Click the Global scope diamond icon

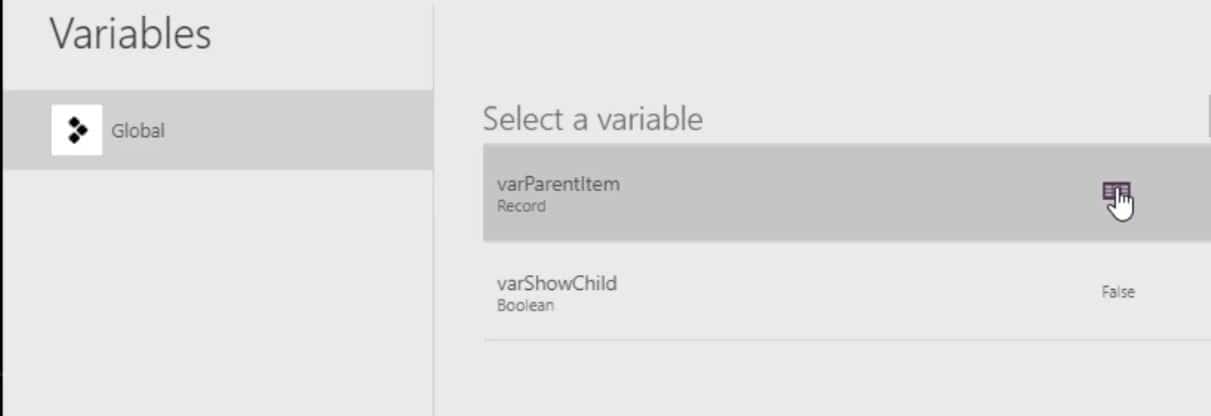[x=76, y=130]
